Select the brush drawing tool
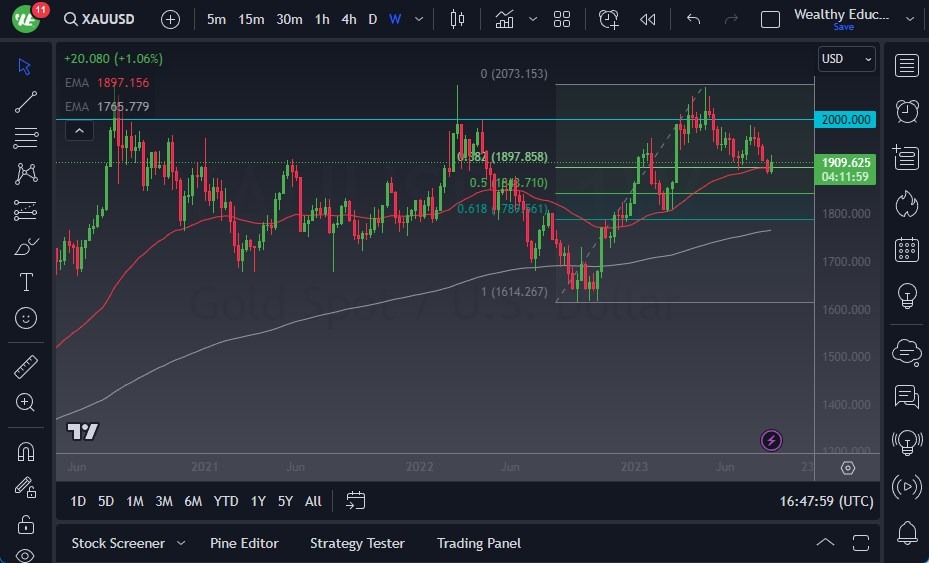The width and height of the screenshot is (929, 563). click(x=26, y=246)
